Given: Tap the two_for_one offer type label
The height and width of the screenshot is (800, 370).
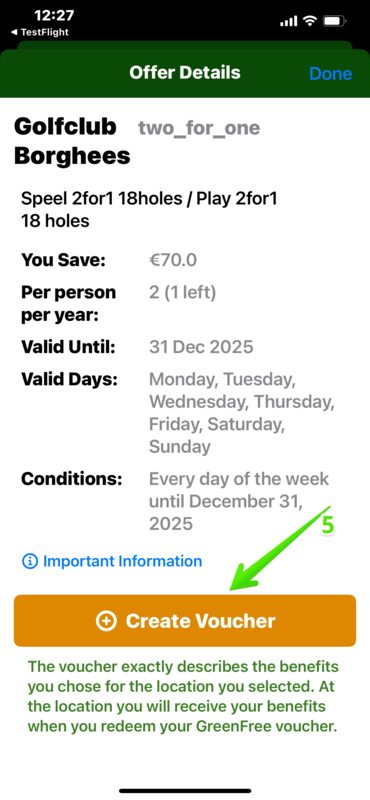Looking at the screenshot, I should [199, 128].
